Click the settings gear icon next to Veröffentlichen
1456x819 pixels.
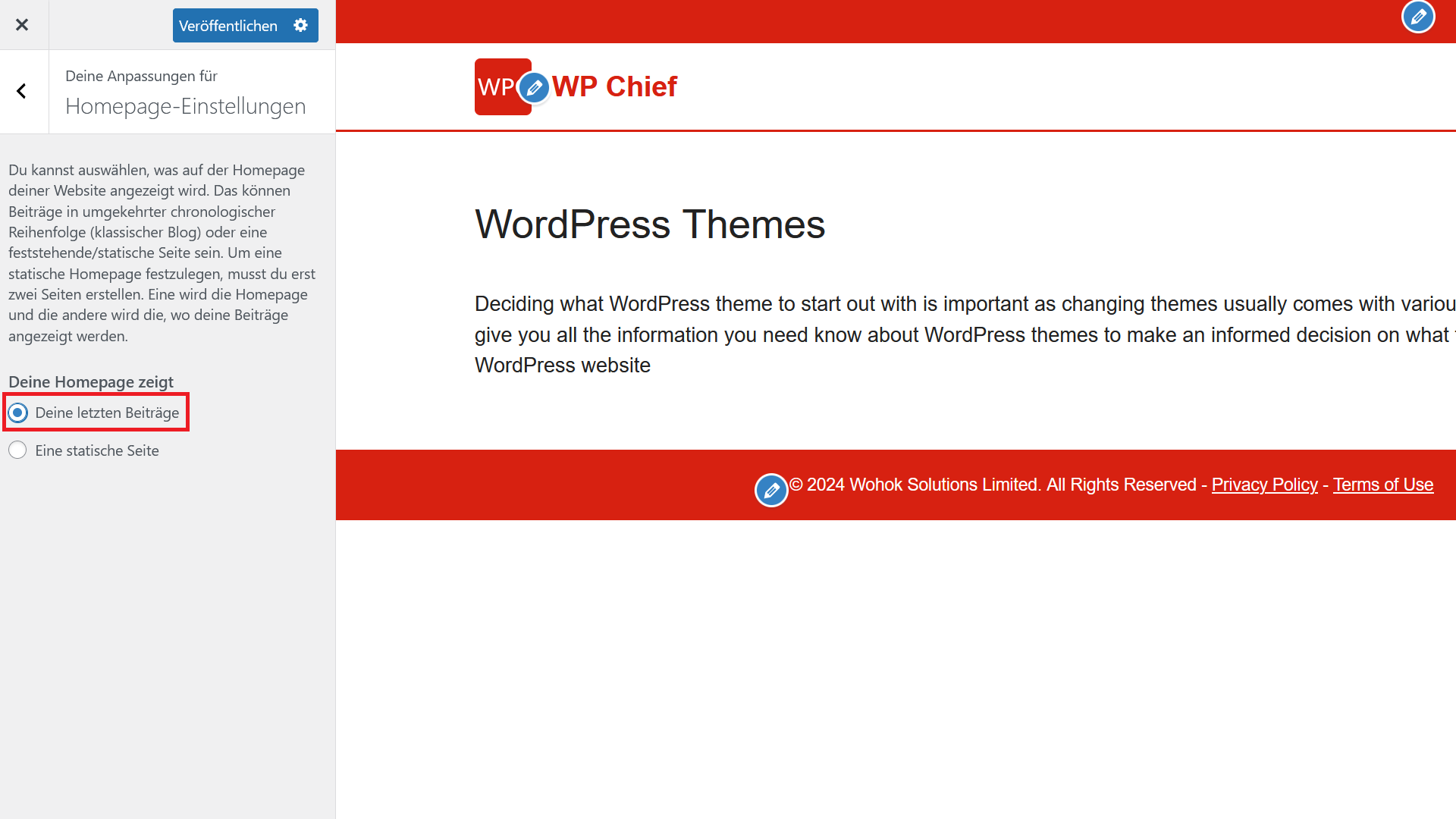301,25
